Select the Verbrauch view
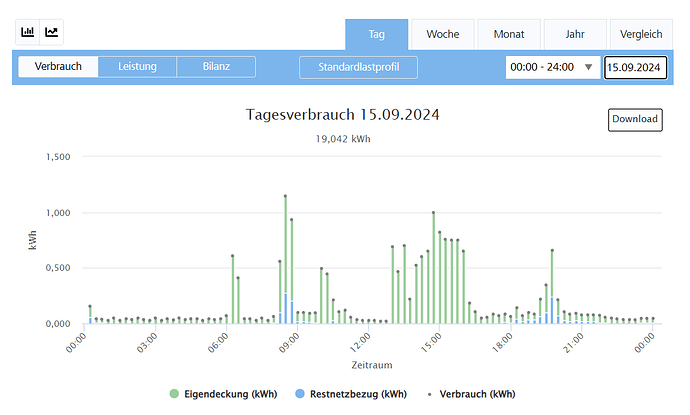This screenshot has width=690, height=415. (x=58, y=66)
